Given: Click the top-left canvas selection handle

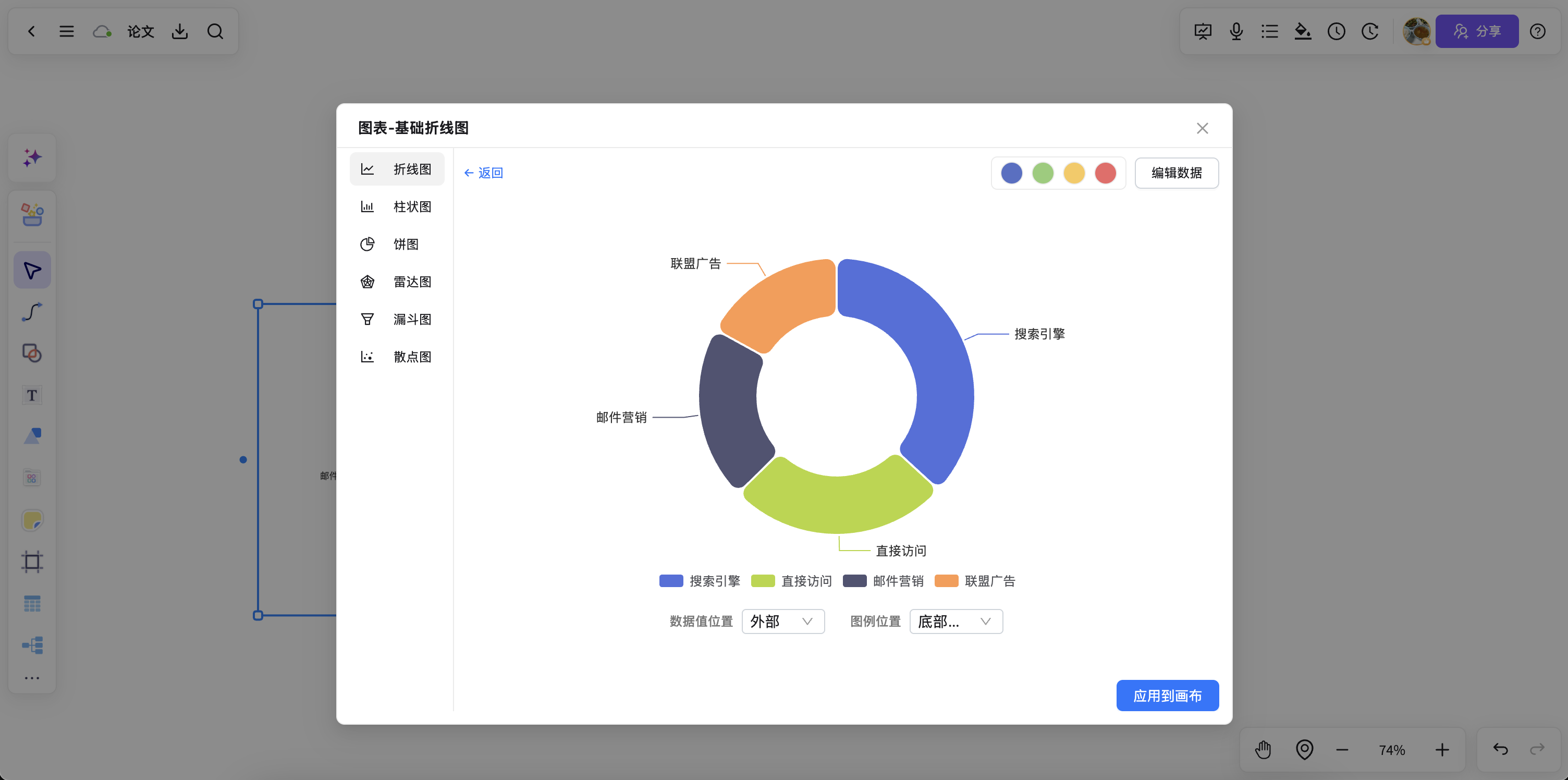Looking at the screenshot, I should coord(258,304).
